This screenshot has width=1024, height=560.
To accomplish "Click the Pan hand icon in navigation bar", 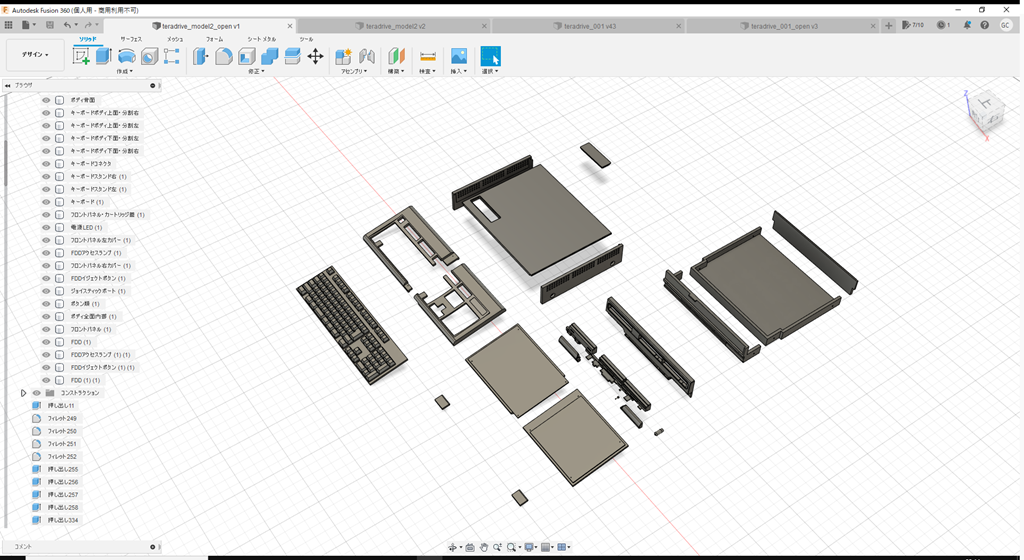I will coord(483,547).
